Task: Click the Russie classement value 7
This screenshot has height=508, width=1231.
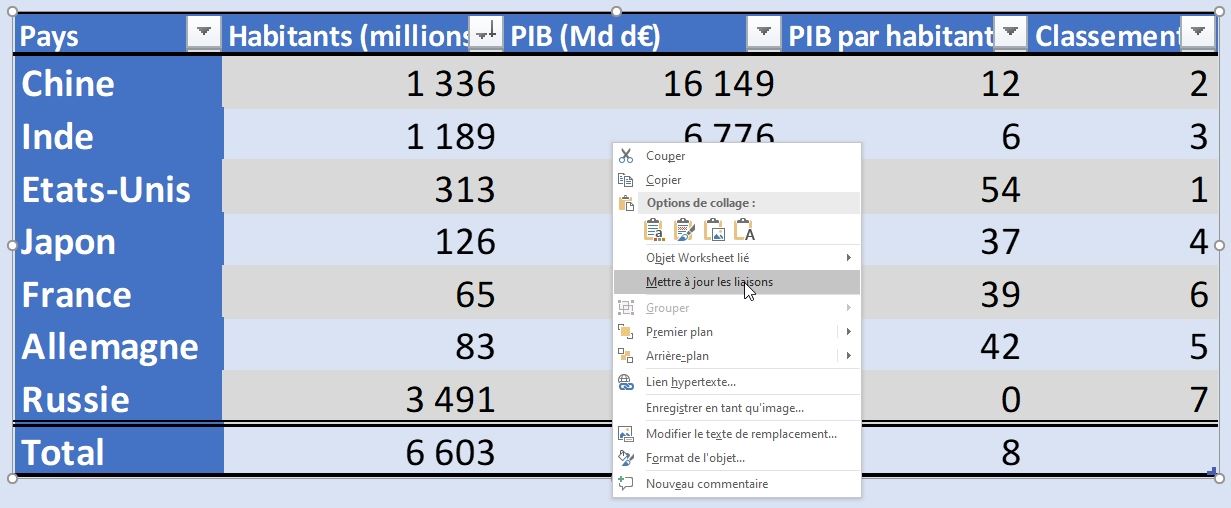Action: tap(1199, 401)
